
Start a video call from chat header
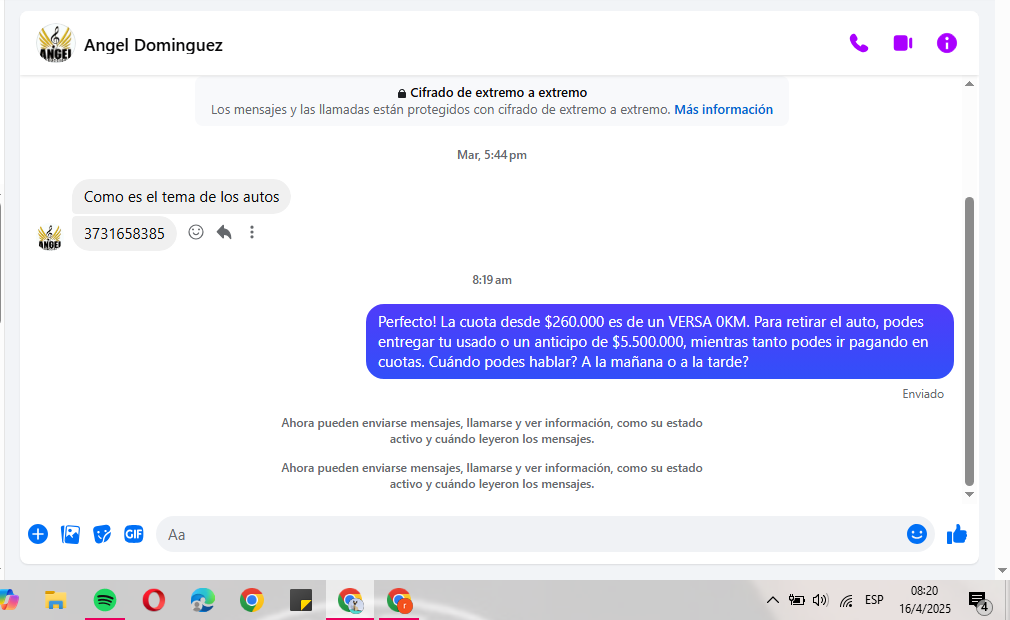pyautogui.click(x=902, y=43)
